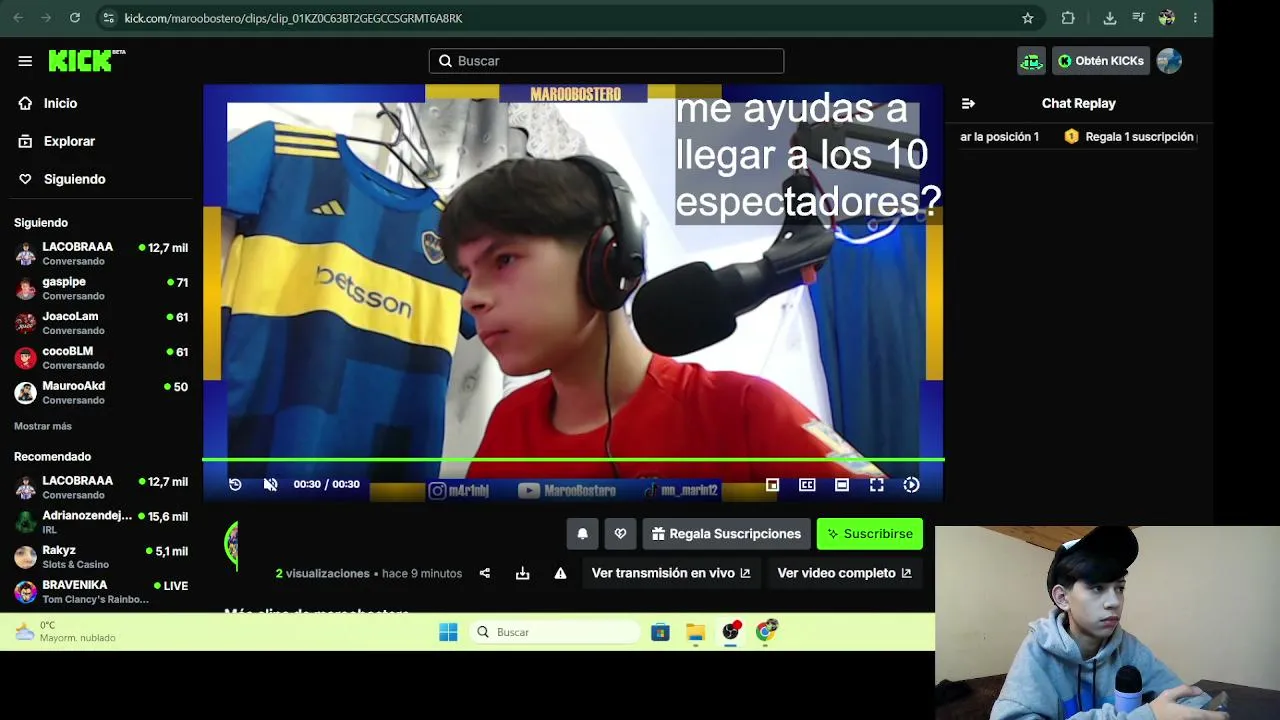1280x720 pixels.
Task: Open LACOBRAAA channel under Siguiendo
Action: [x=101, y=254]
